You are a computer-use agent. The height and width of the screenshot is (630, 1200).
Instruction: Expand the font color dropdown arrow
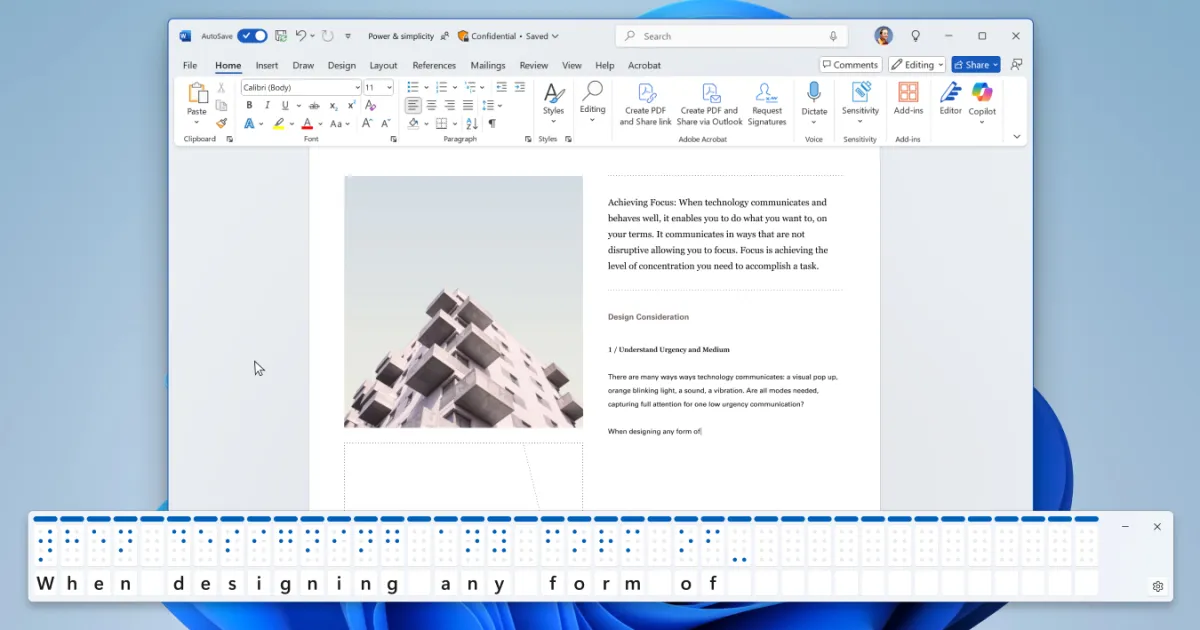[320, 123]
